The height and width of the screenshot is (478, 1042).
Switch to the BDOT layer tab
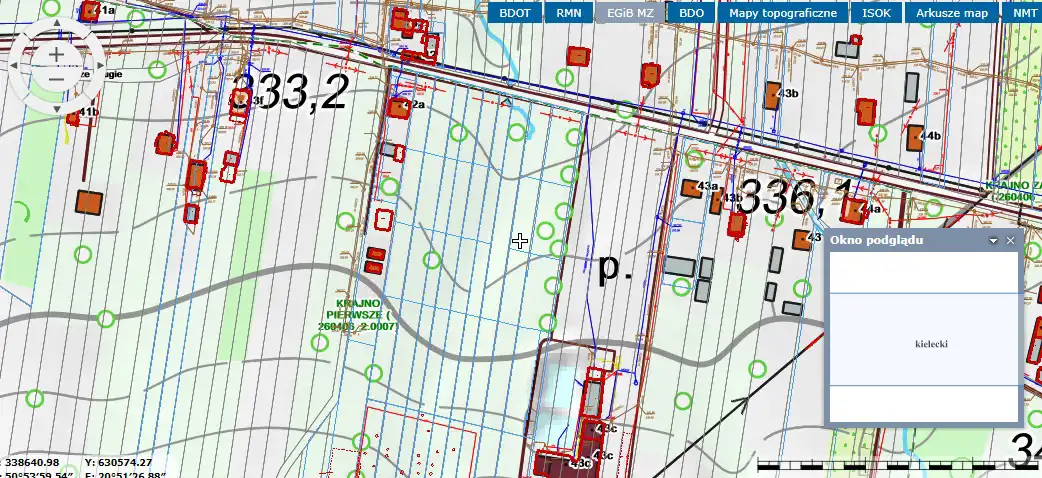pos(515,13)
